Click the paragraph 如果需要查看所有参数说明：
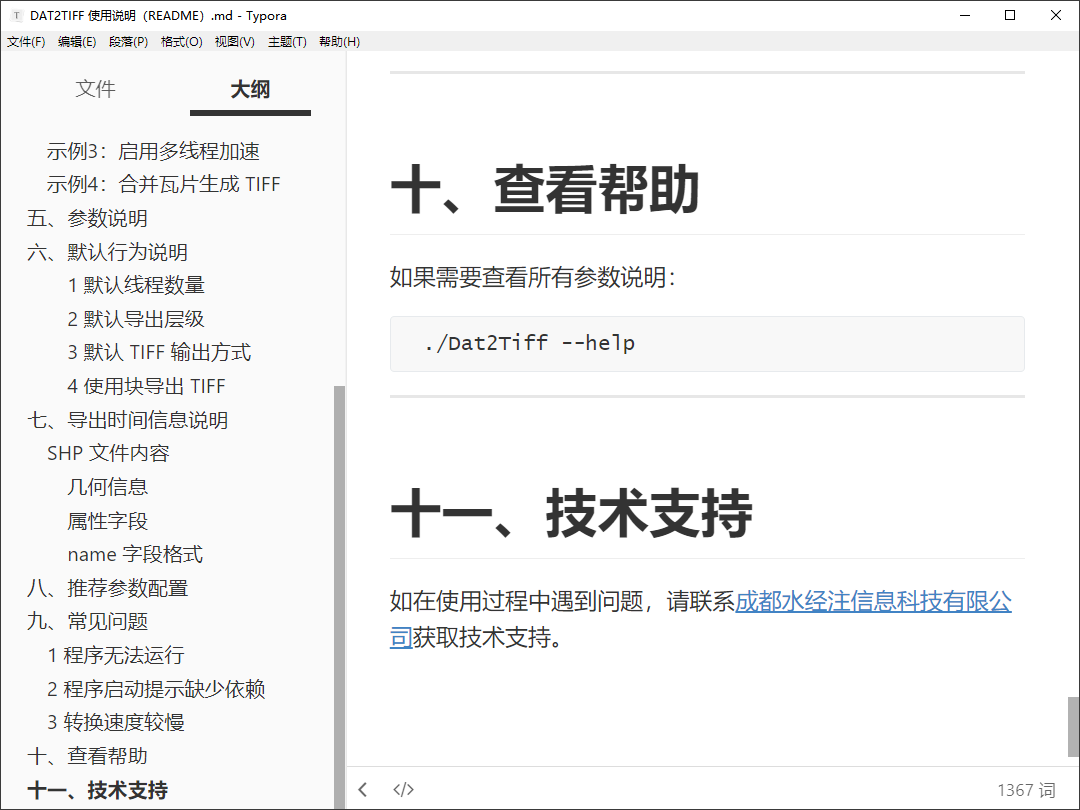The image size is (1080, 810). [x=533, y=277]
